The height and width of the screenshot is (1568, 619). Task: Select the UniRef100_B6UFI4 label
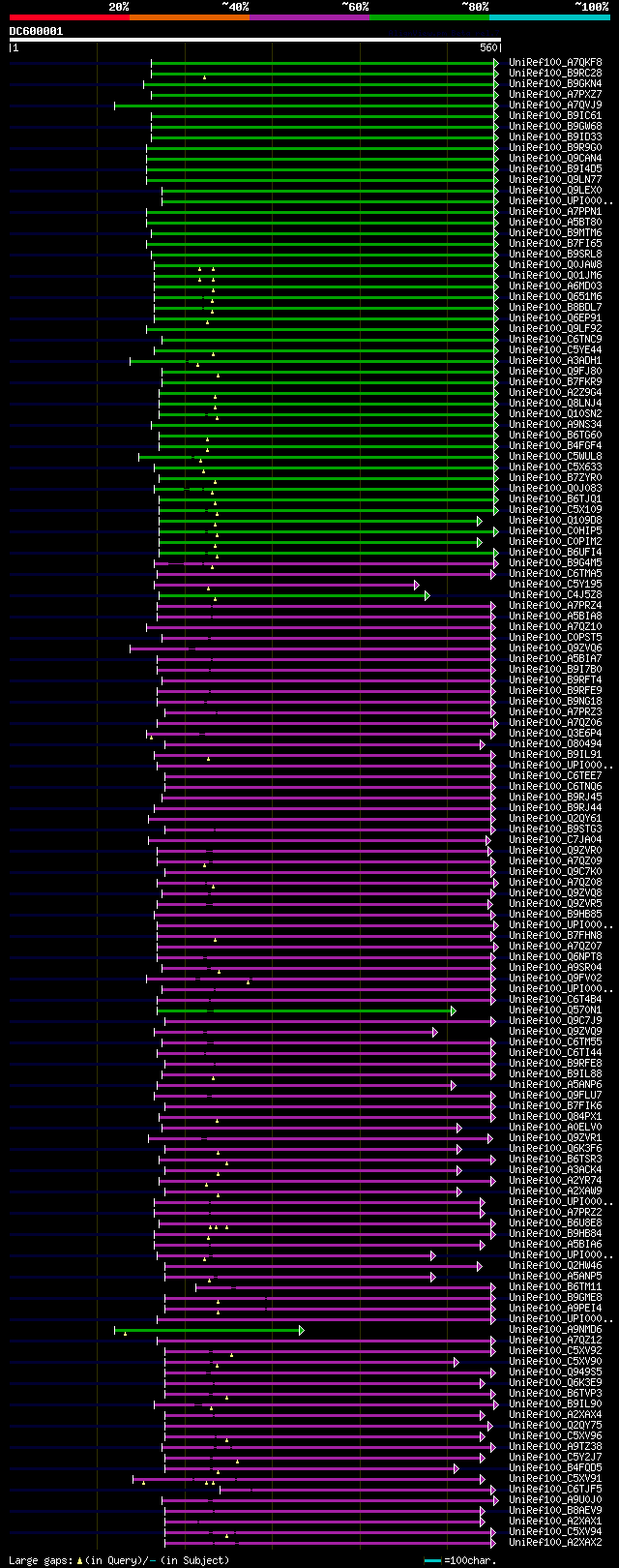(x=555, y=552)
